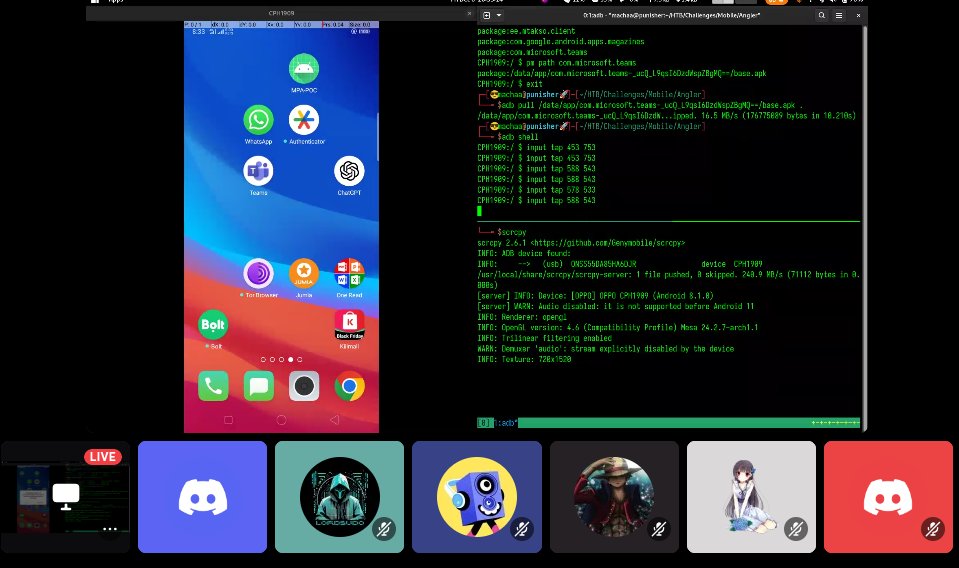The width and height of the screenshot is (959, 568).
Task: Open the Jumia shopping app
Action: point(304,273)
